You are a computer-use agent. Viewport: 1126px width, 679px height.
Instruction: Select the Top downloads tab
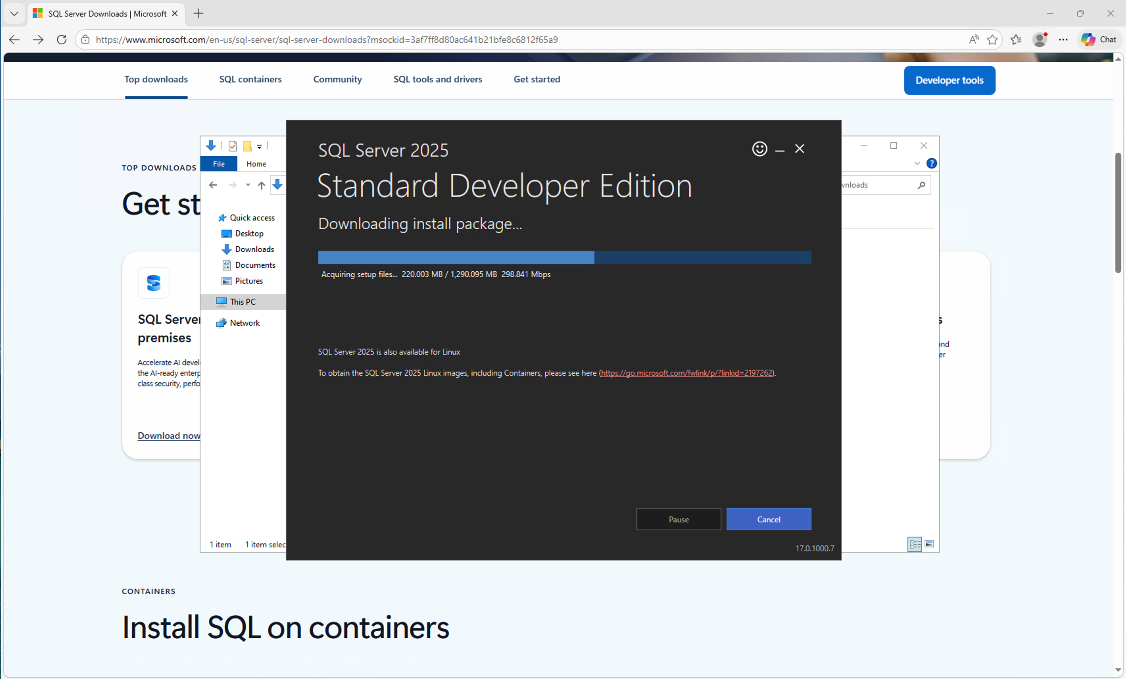coord(156,80)
